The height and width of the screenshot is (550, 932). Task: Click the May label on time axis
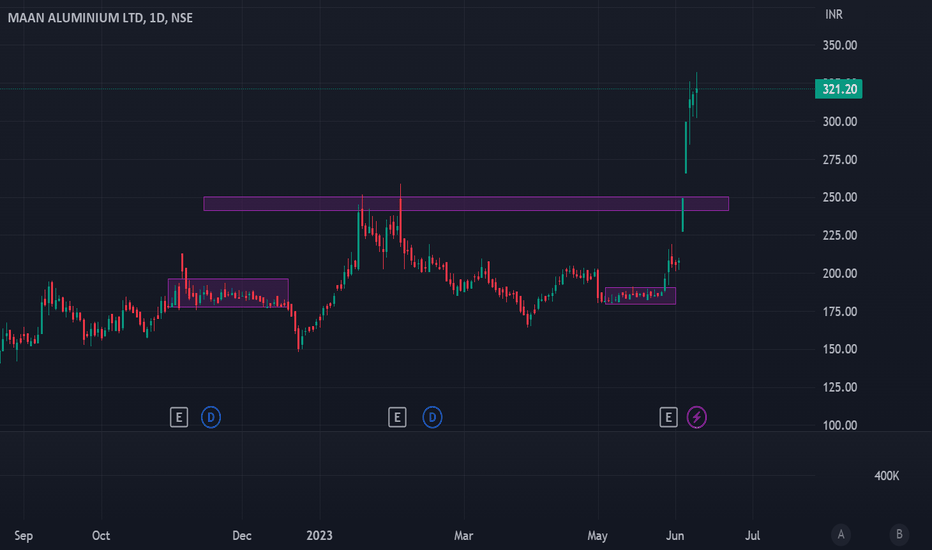597,536
